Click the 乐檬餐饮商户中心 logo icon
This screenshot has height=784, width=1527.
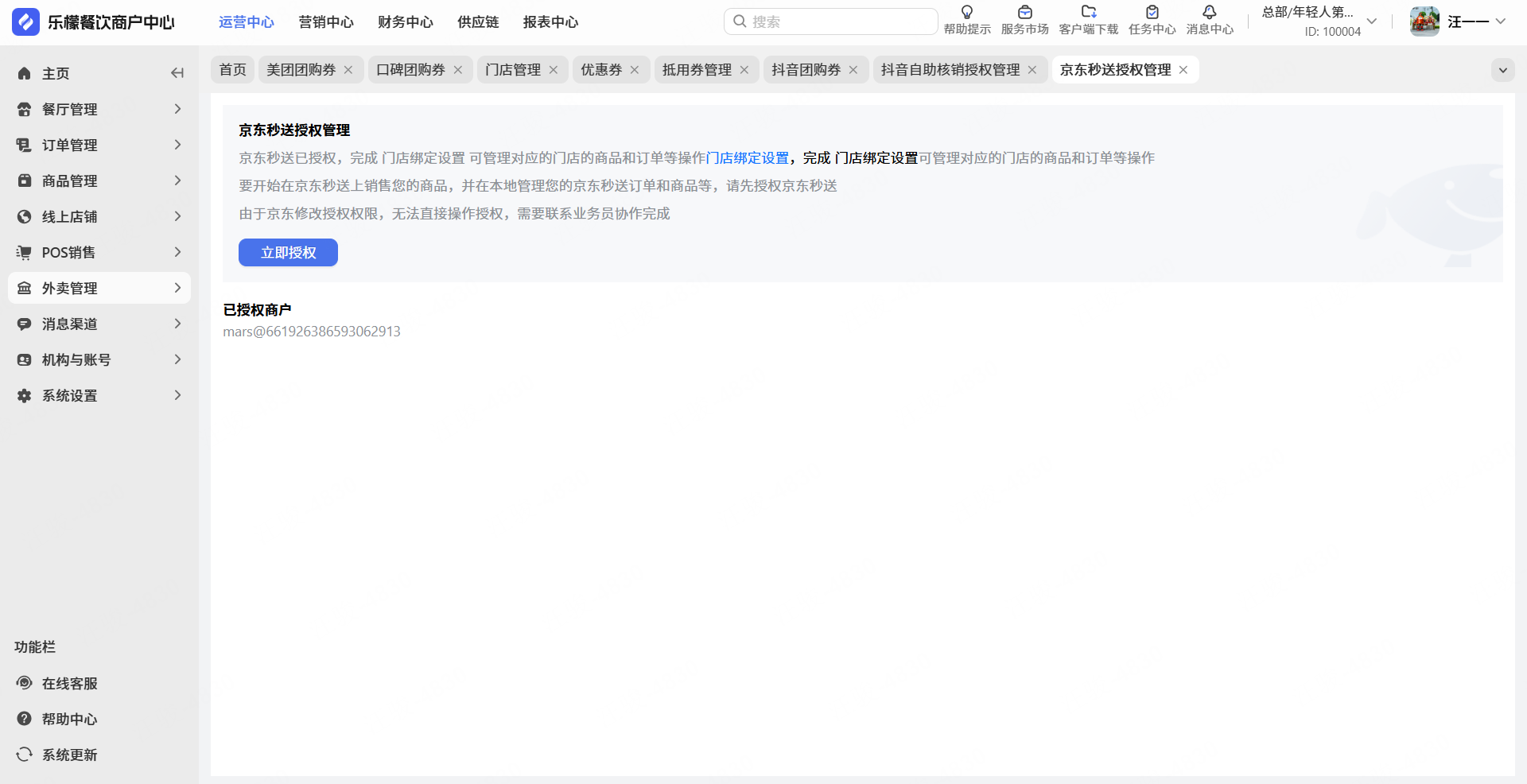click(25, 22)
